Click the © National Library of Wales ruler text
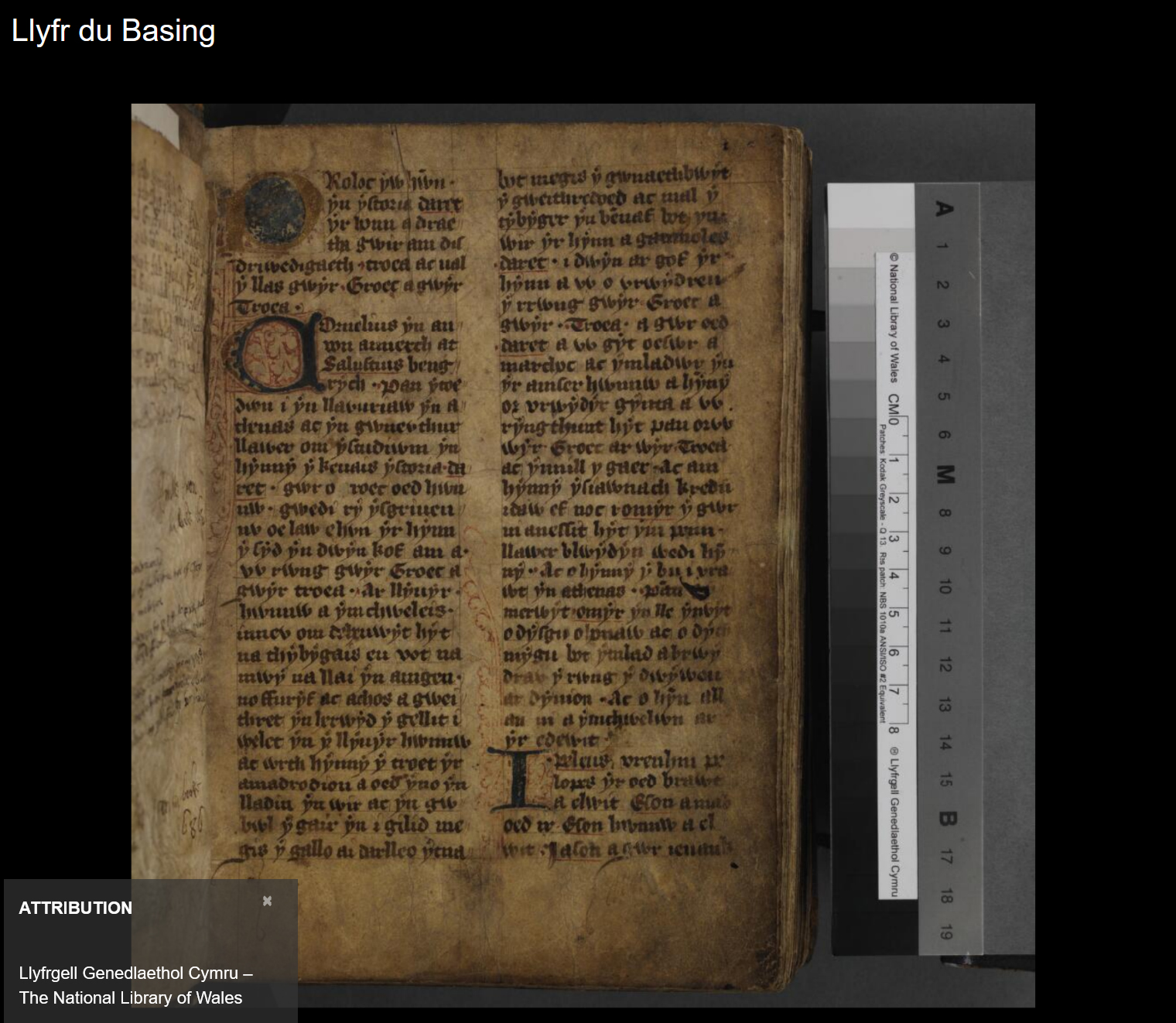 [893, 317]
